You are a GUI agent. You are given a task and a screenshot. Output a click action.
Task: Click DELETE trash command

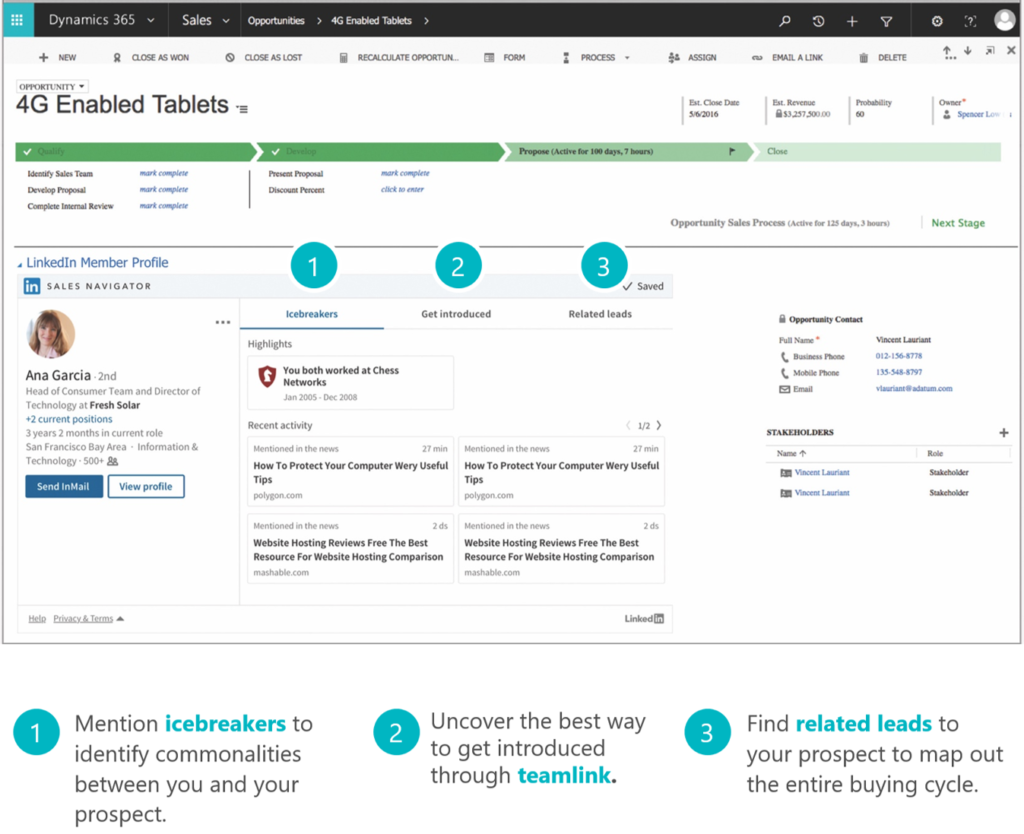883,57
